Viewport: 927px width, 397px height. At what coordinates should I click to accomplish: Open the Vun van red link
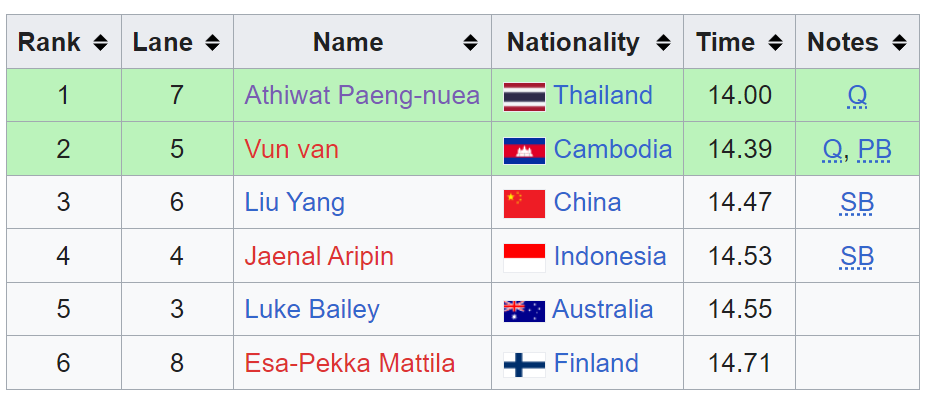click(291, 149)
